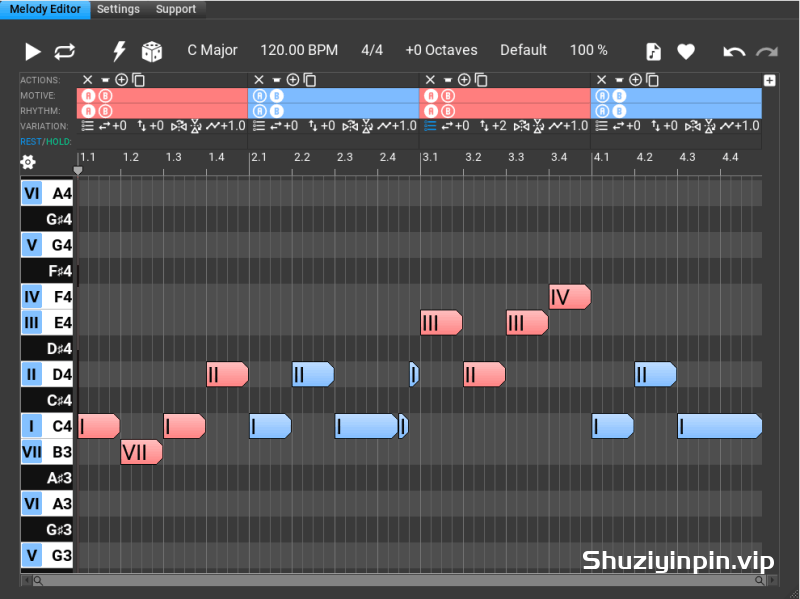Open the 4/4 time signature selector

click(x=372, y=50)
